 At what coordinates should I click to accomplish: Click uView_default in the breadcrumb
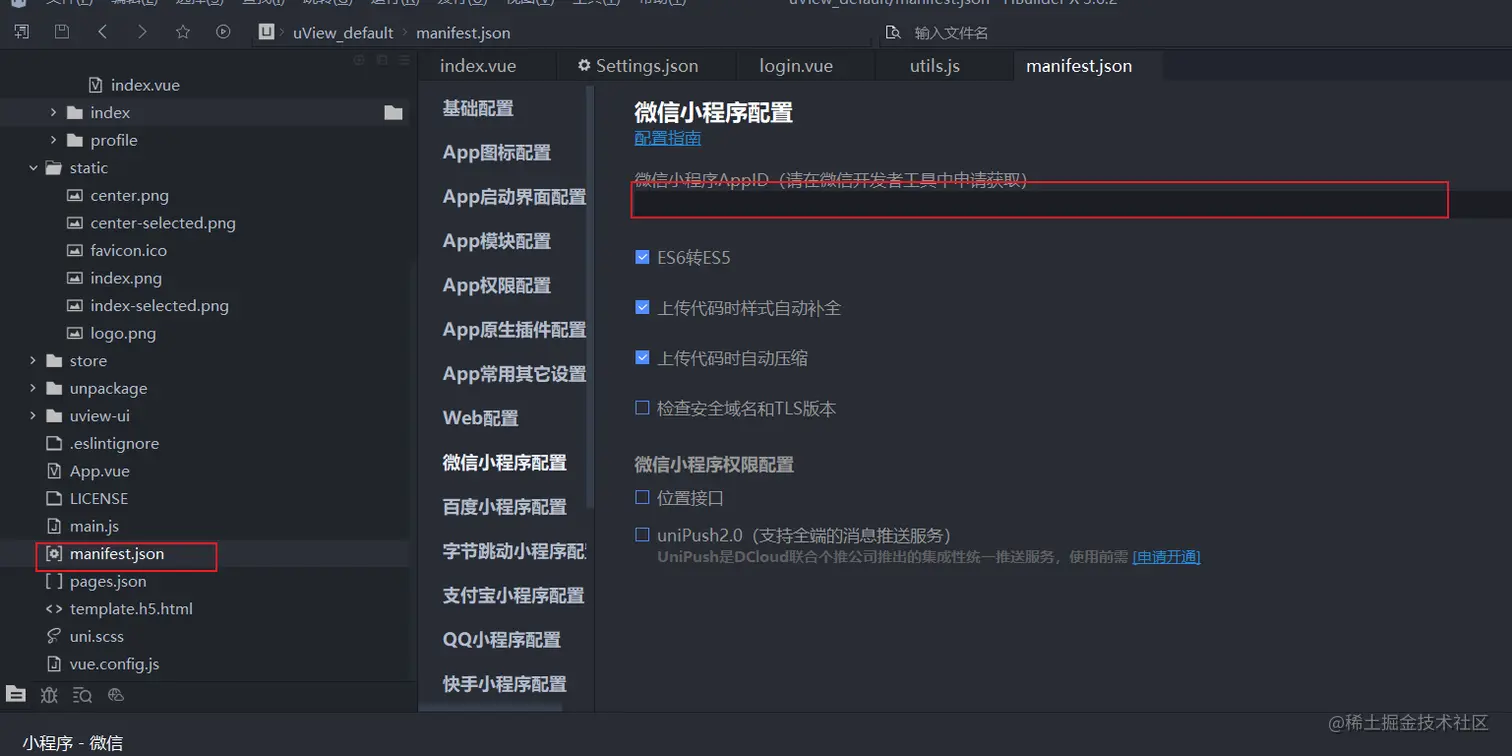click(343, 33)
